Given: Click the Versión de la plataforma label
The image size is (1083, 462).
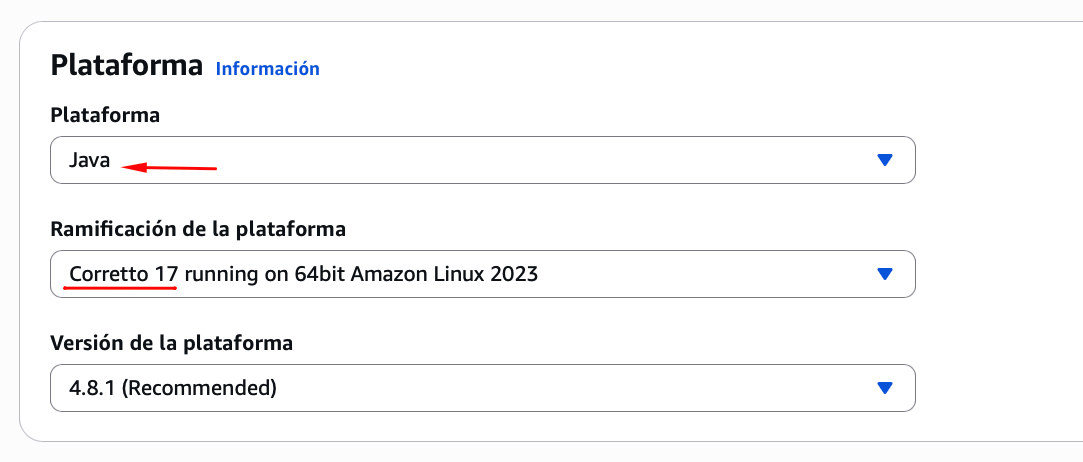Looking at the screenshot, I should 171,344.
